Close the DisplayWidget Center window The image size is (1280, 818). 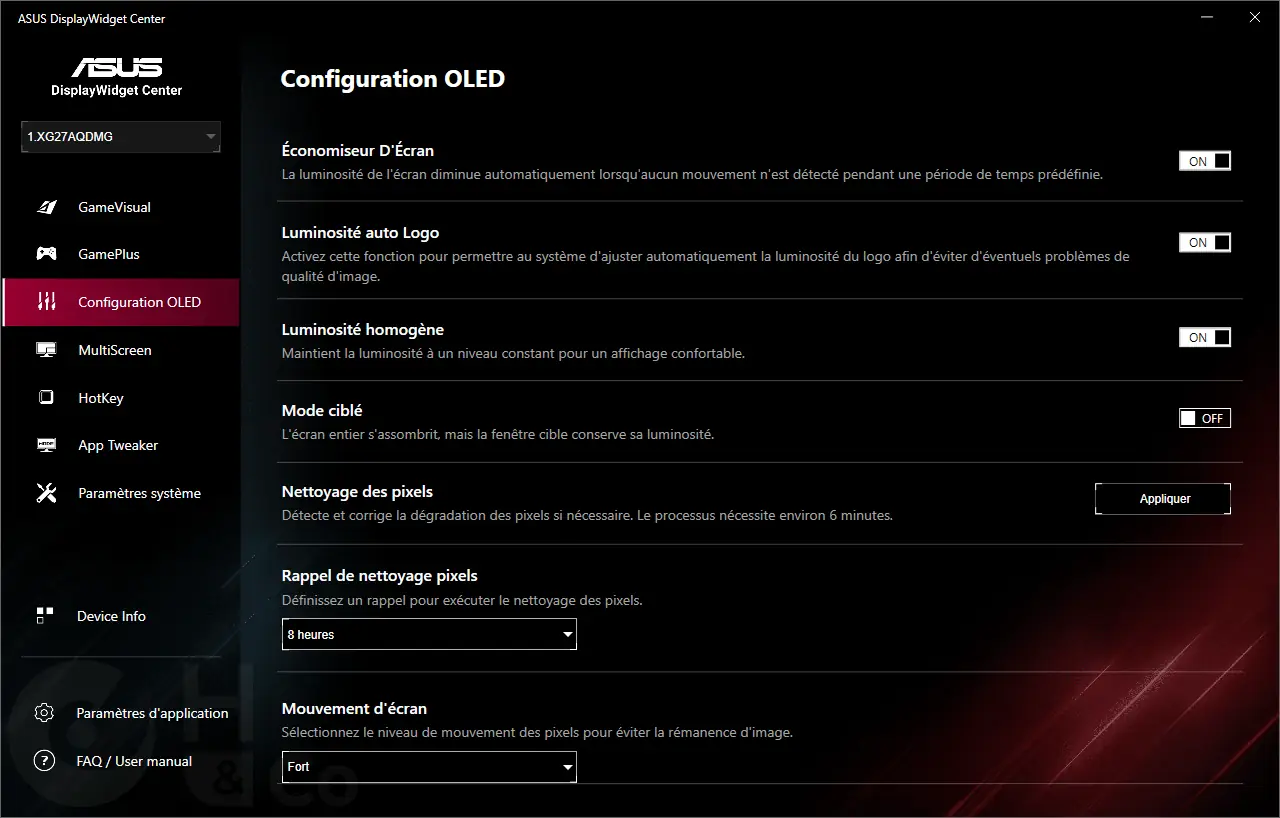(x=1254, y=17)
